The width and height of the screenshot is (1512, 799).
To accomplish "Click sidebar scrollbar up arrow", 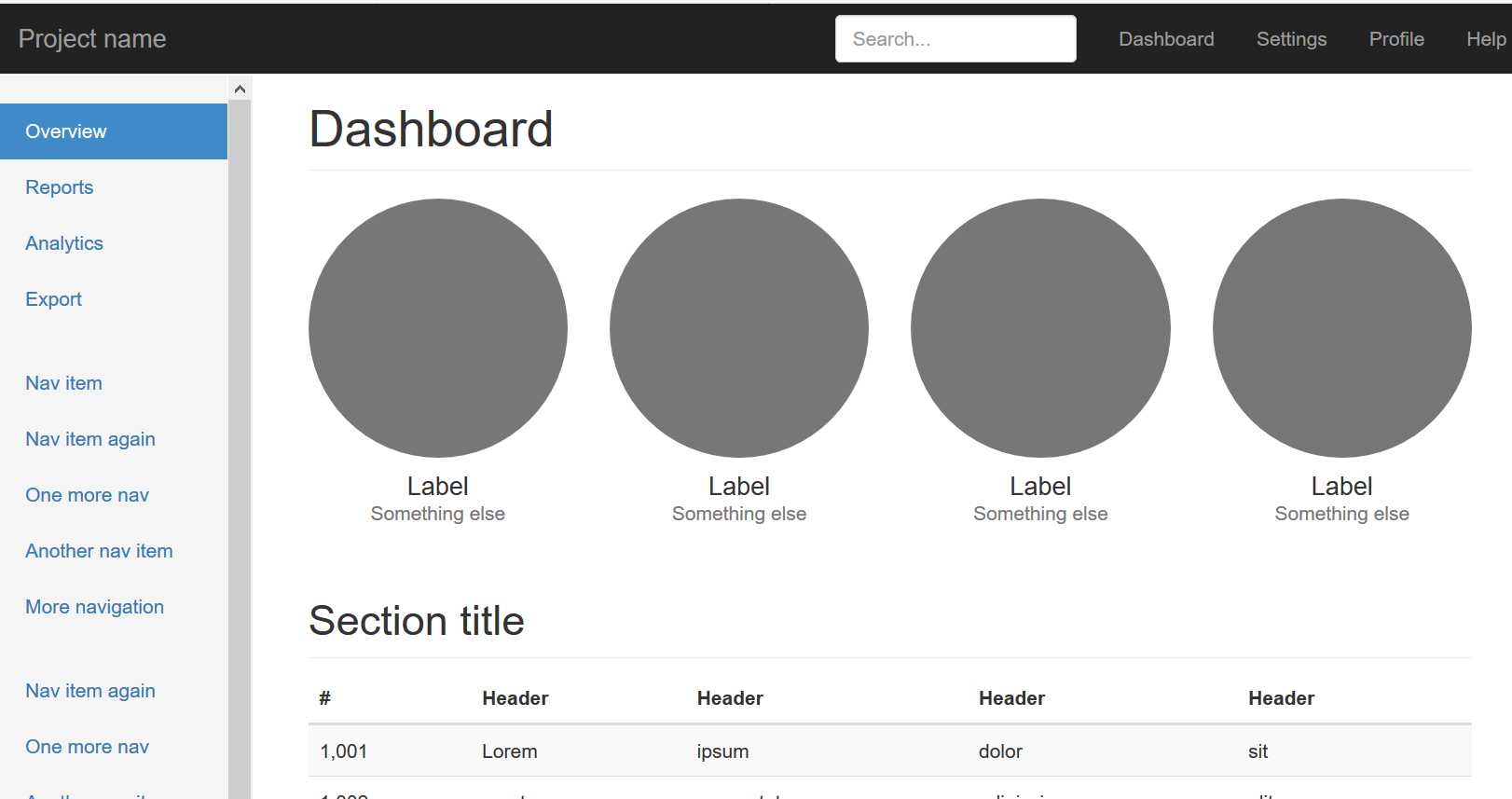I will click(x=240, y=90).
